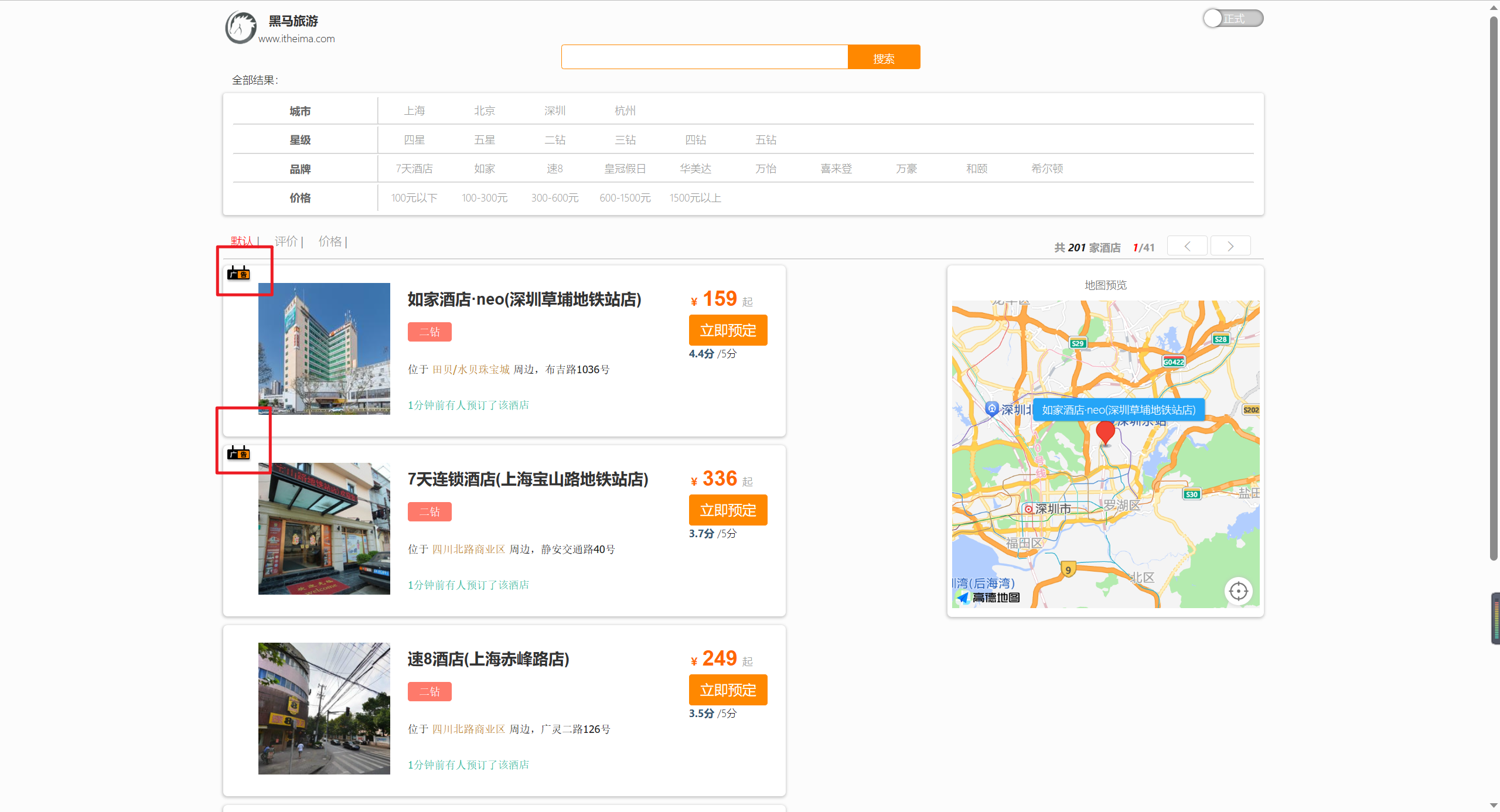This screenshot has width=1500, height=812.
Task: Filter brand by 华美达
Action: click(x=696, y=169)
